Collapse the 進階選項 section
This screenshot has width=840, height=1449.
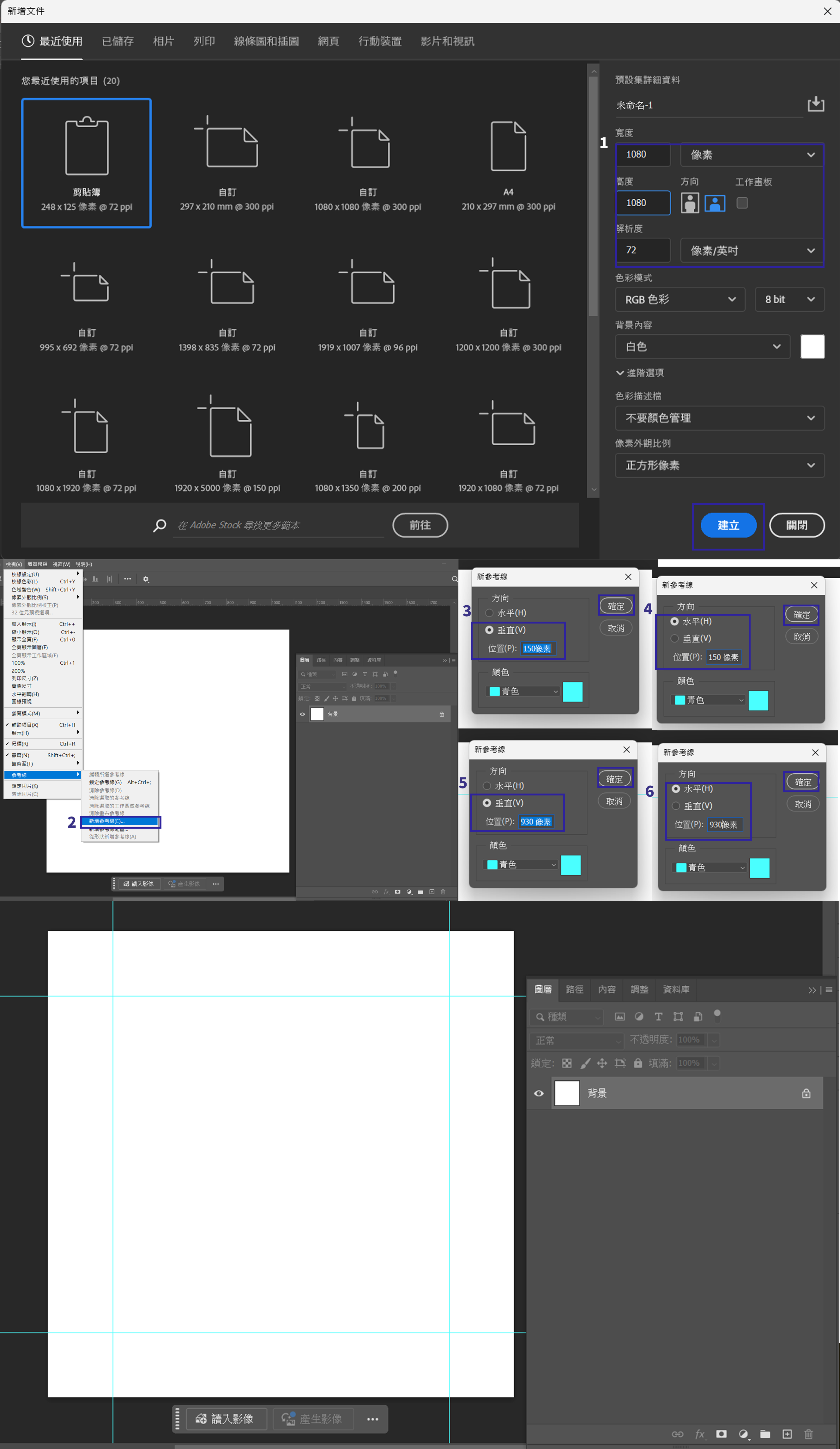(x=640, y=373)
